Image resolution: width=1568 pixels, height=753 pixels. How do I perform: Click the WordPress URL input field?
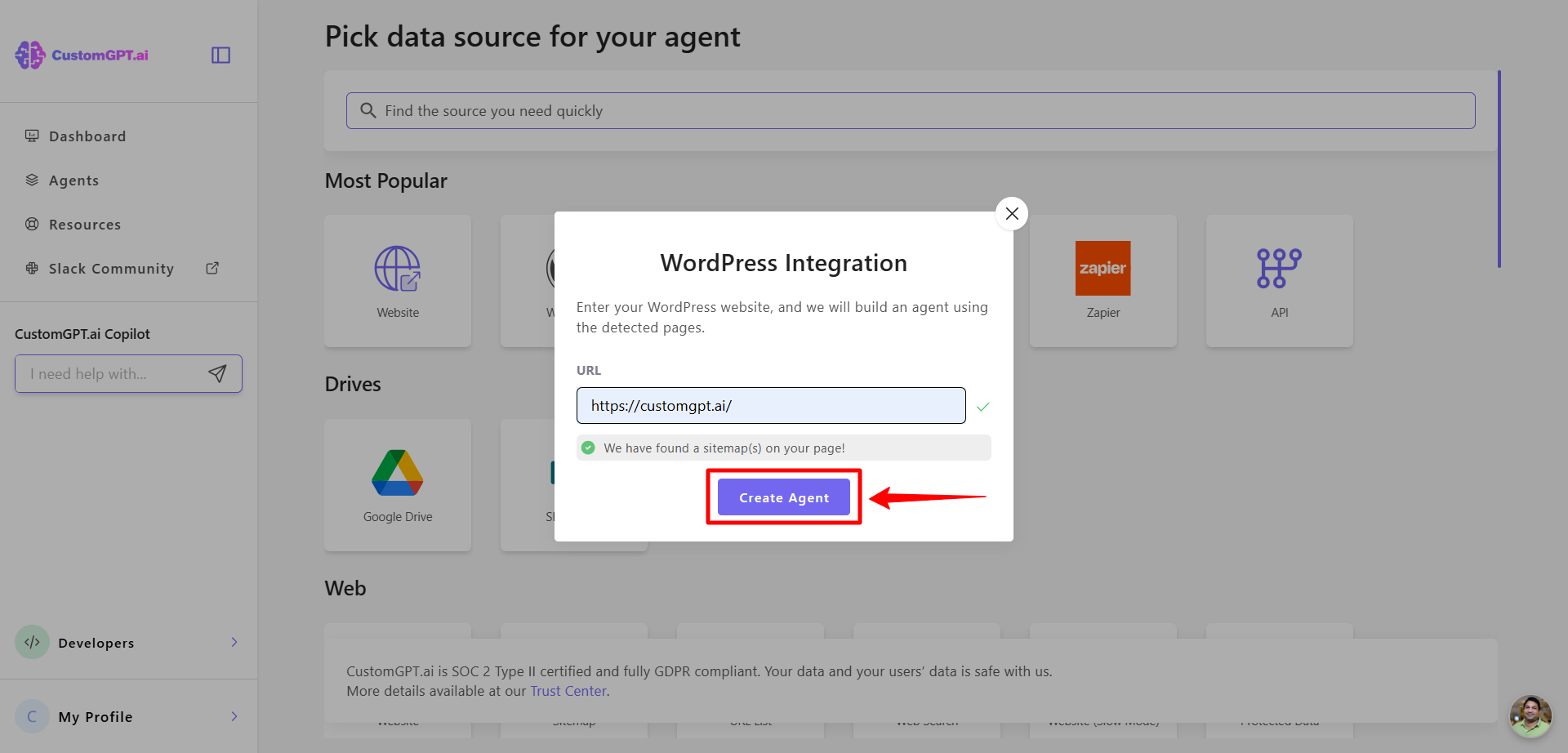click(771, 405)
